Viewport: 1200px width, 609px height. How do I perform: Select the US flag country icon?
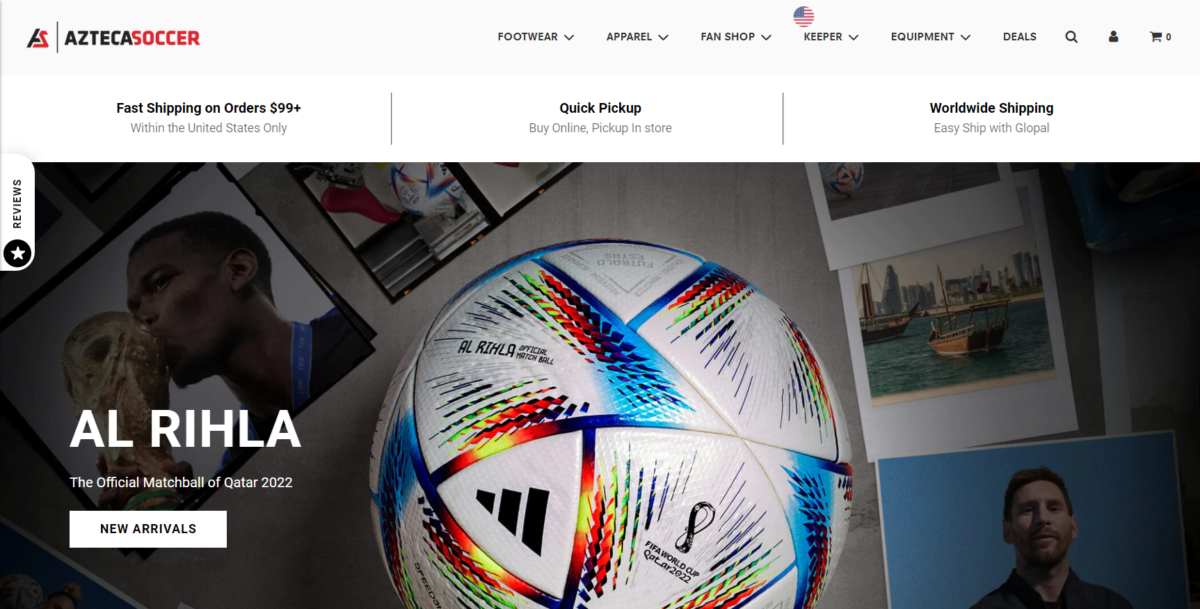click(x=804, y=16)
